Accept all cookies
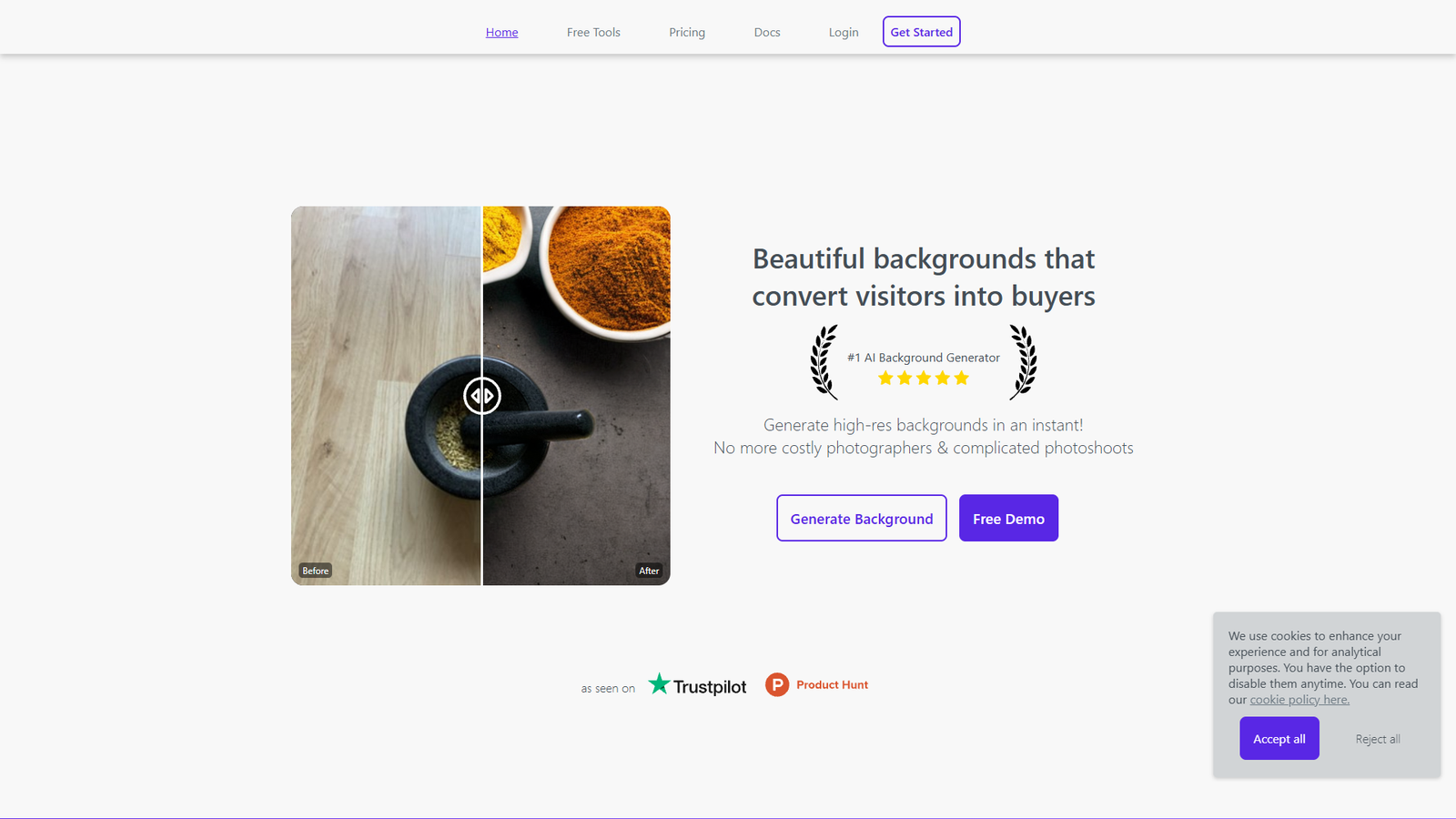The image size is (1456, 819). click(x=1279, y=738)
